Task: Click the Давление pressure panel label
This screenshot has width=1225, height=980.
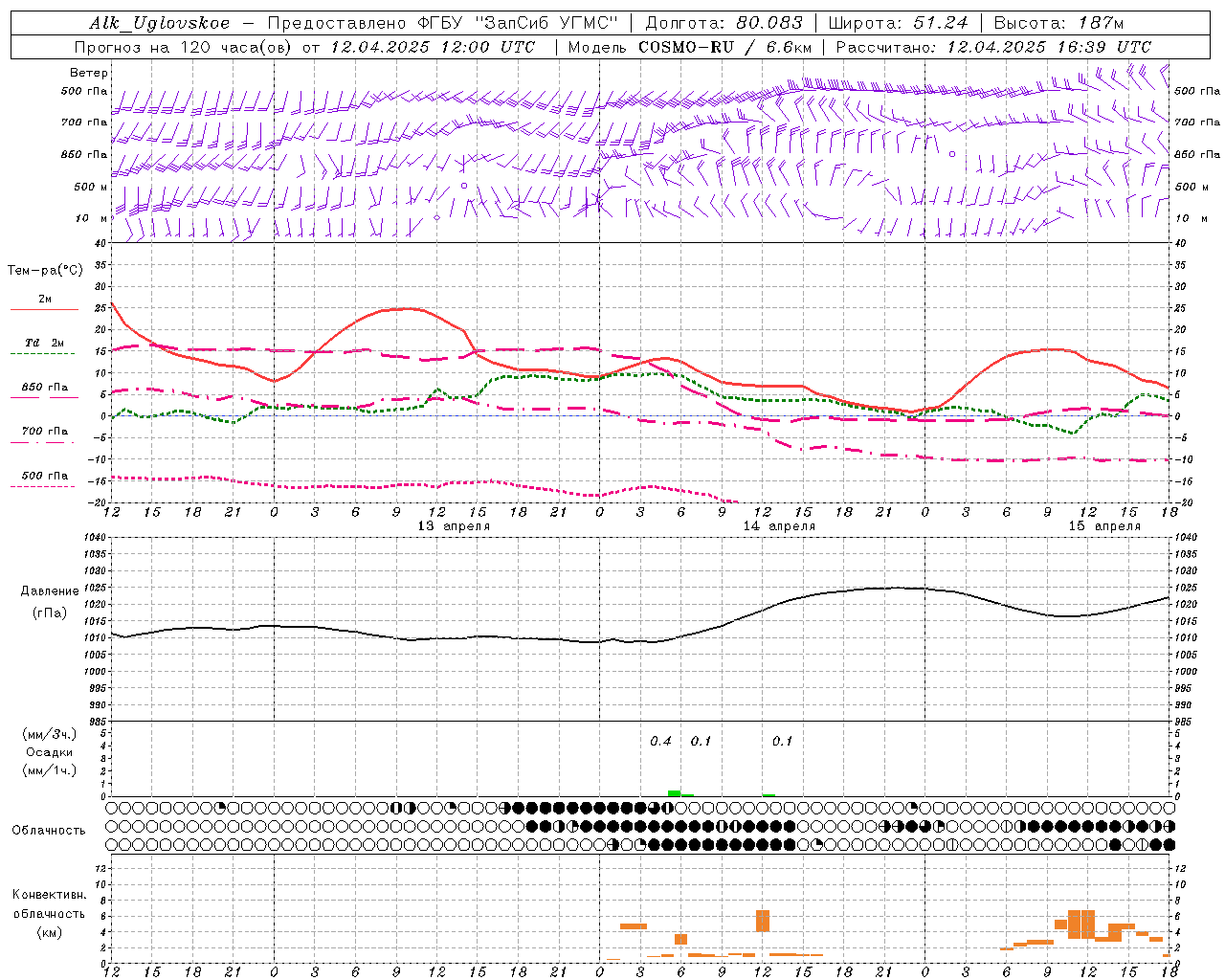Action: (50, 591)
